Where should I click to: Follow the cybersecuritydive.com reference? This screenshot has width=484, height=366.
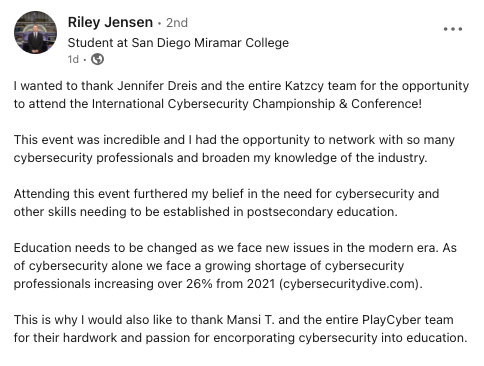(x=349, y=284)
